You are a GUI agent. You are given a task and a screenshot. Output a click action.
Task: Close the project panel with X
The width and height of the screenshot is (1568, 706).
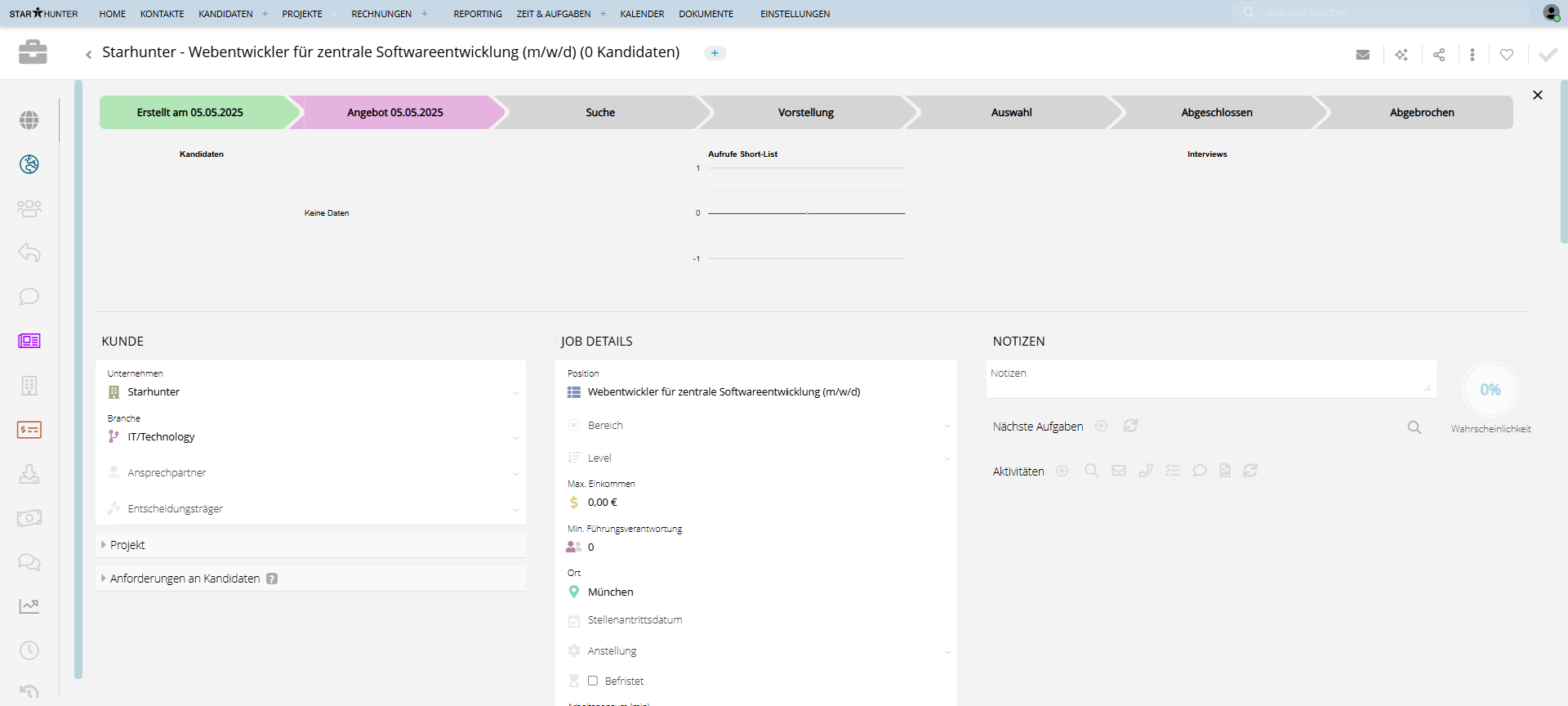tap(1538, 95)
